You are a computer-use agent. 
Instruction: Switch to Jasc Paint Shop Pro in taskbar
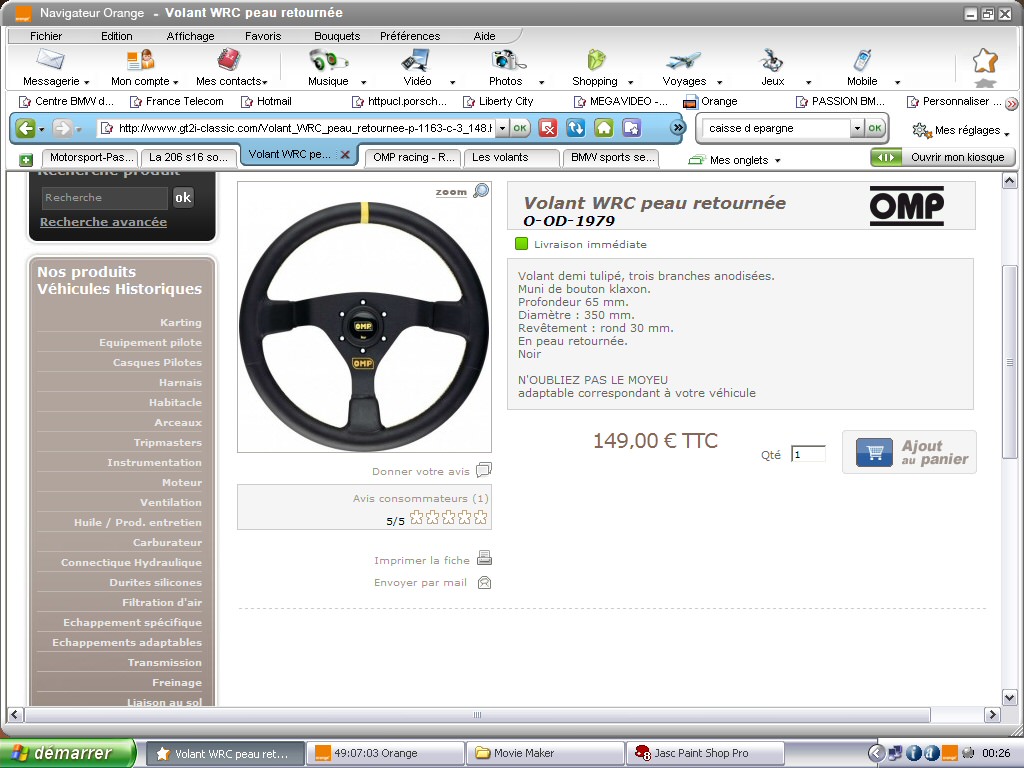705,754
